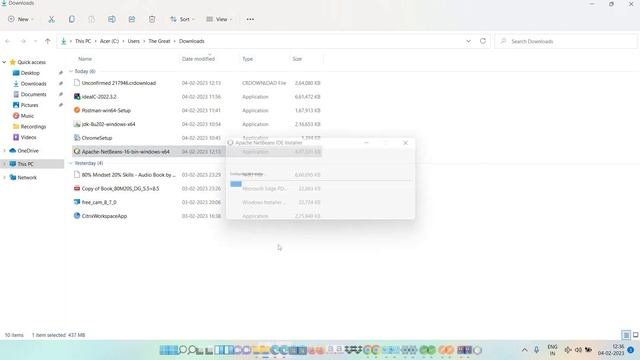The image size is (640, 360).
Task: Click Acer (C:) in the address bar
Action: point(109,41)
